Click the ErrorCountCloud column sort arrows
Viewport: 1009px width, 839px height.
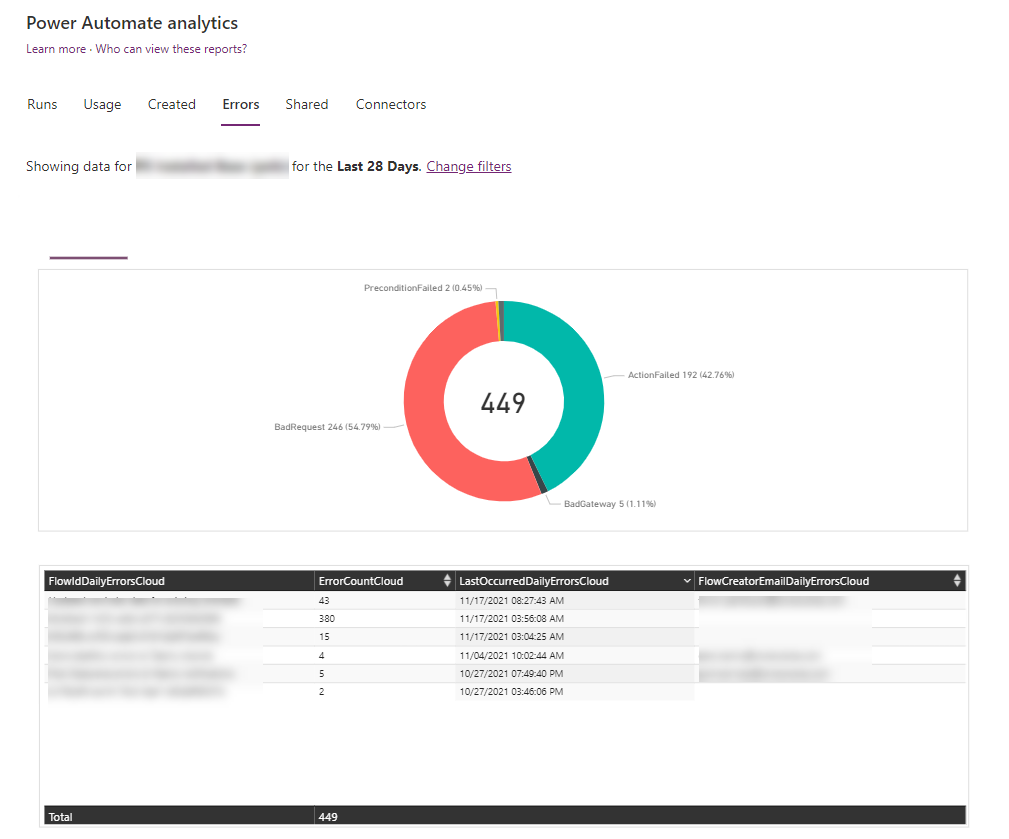tap(447, 581)
